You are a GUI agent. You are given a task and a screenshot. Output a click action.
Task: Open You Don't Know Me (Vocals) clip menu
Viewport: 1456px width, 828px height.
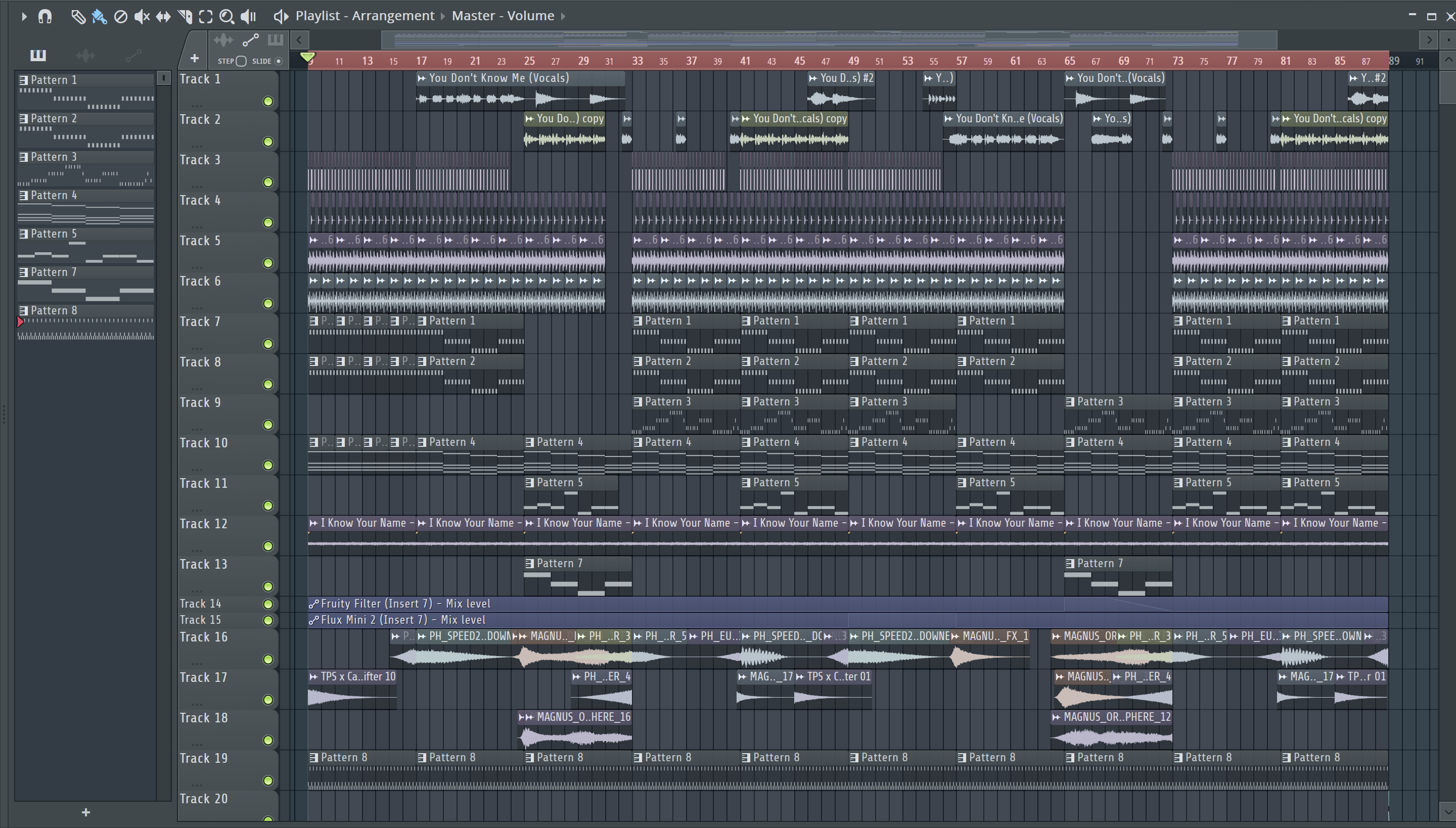click(x=422, y=78)
